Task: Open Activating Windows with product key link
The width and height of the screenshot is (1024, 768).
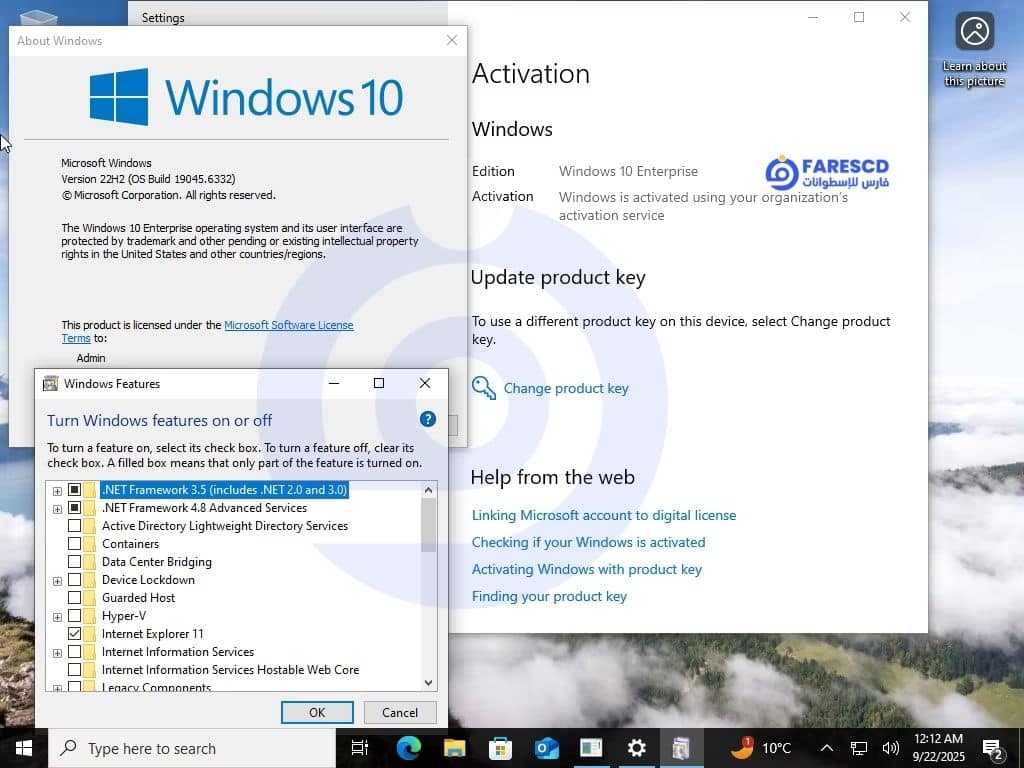Action: [x=586, y=569]
